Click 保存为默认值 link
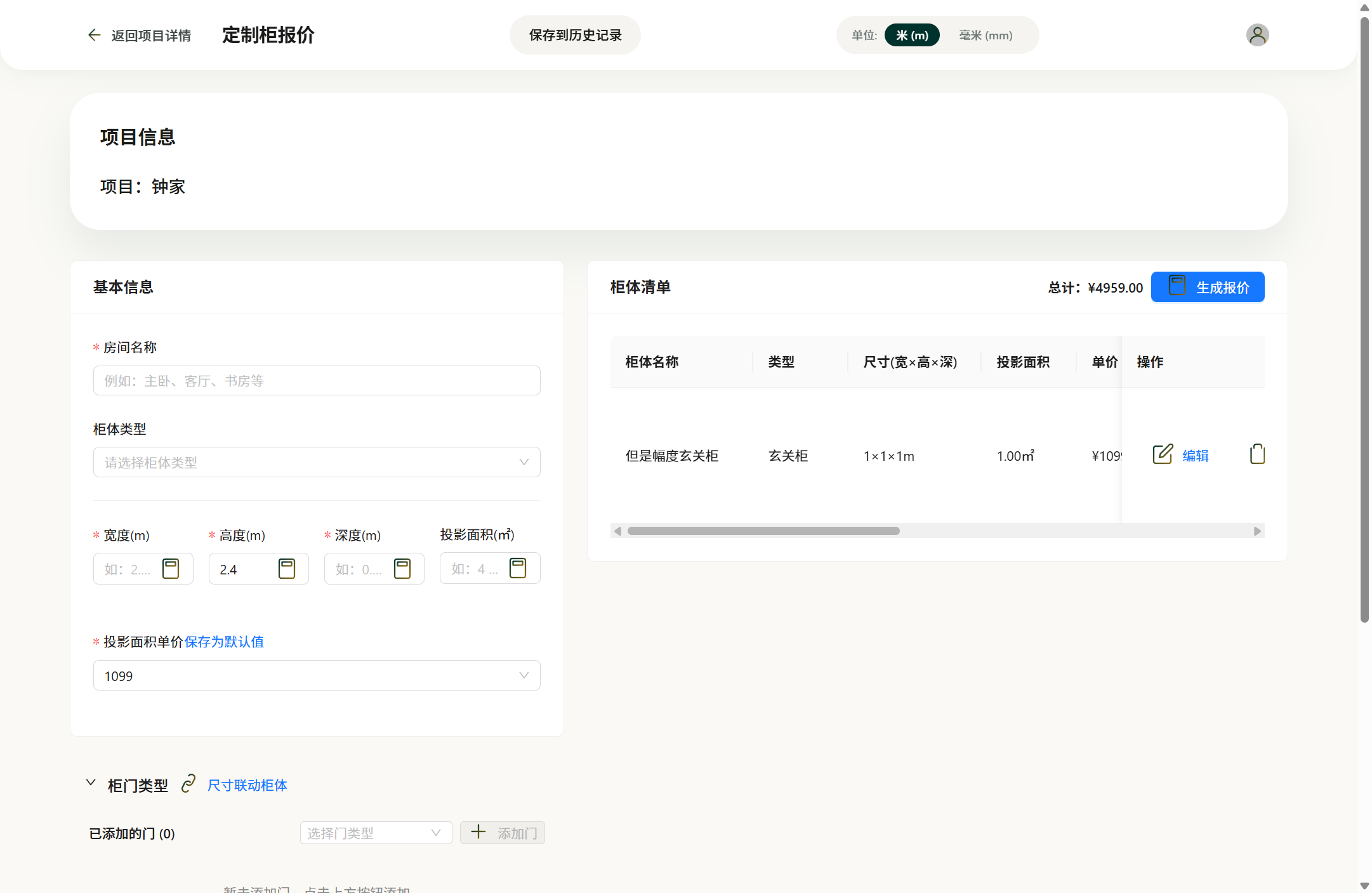Screen dimensions: 1372x893 (224, 642)
